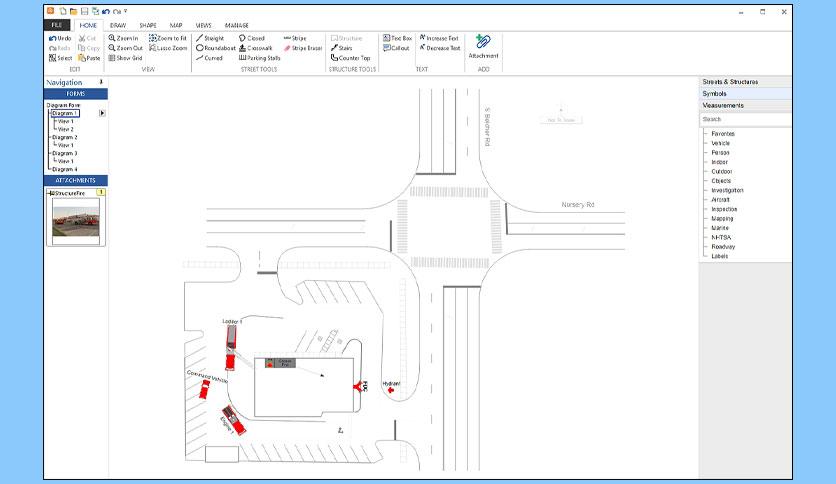This screenshot has width=836, height=484.
Task: Select the Stripe Eraser tool
Action: (x=303, y=48)
